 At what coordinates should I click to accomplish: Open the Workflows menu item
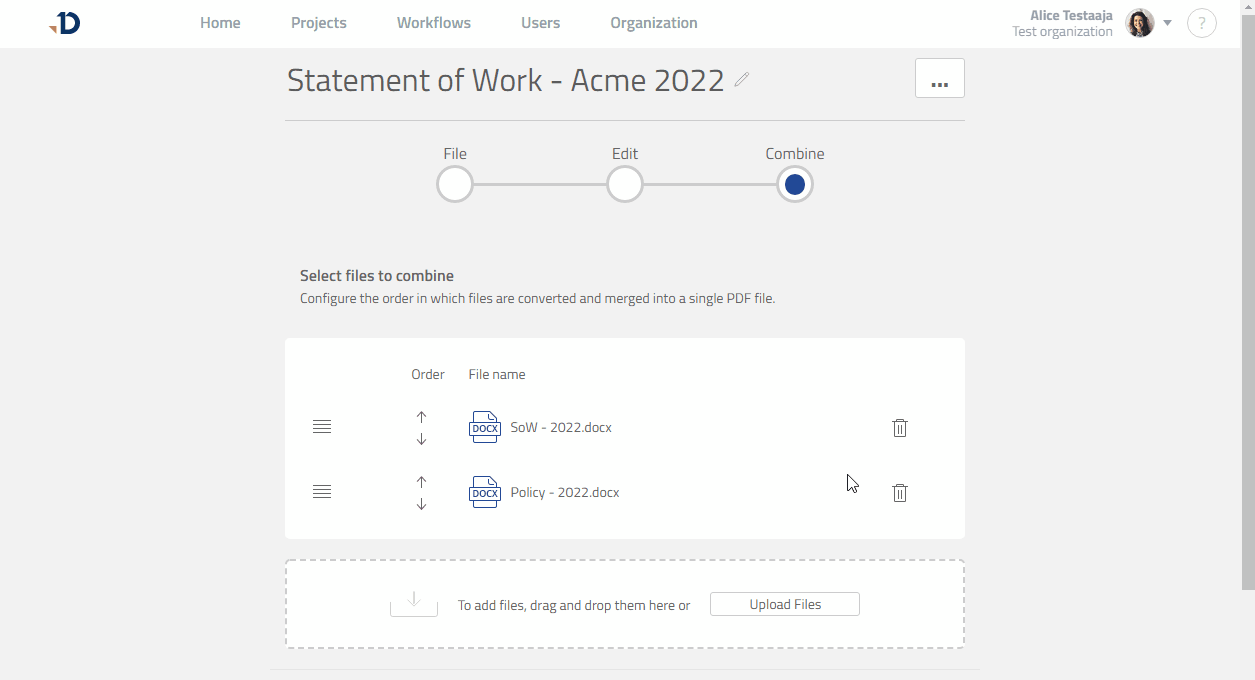point(434,23)
